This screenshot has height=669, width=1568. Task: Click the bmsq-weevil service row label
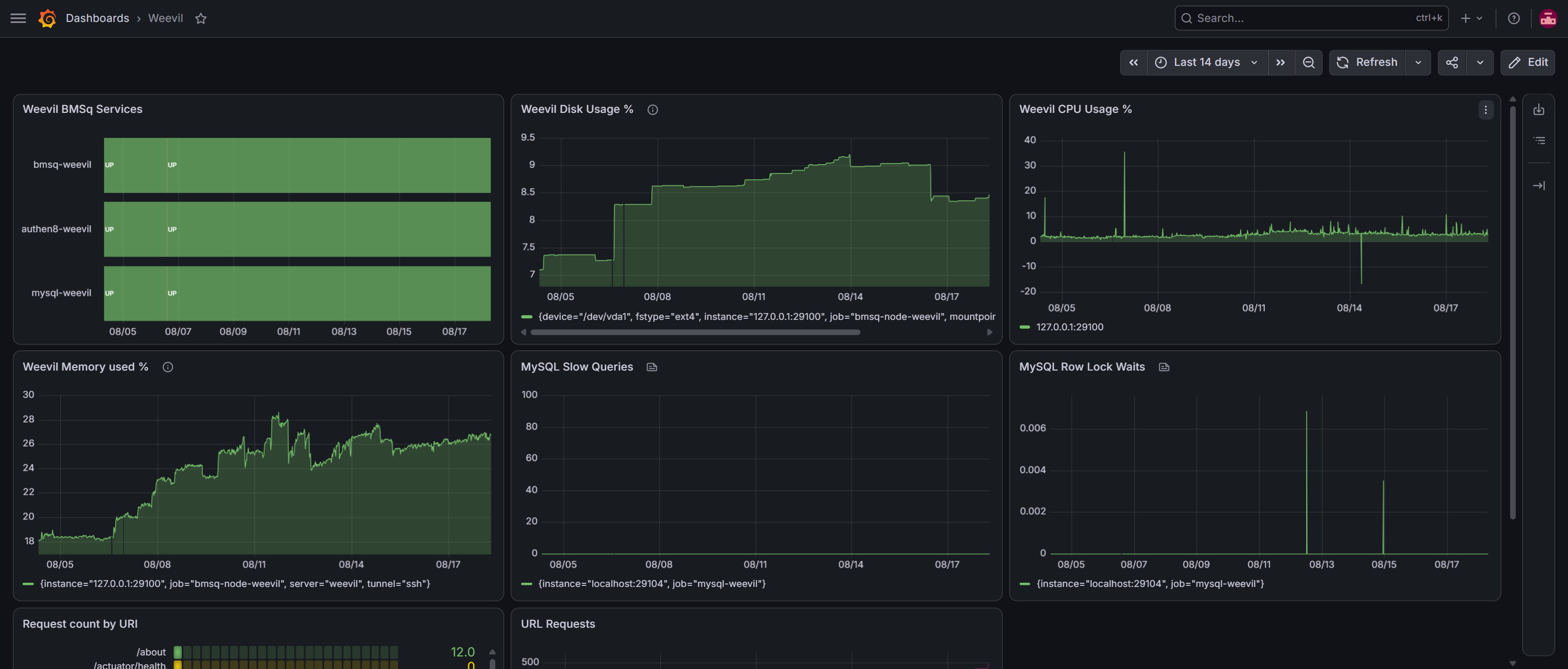(x=62, y=165)
